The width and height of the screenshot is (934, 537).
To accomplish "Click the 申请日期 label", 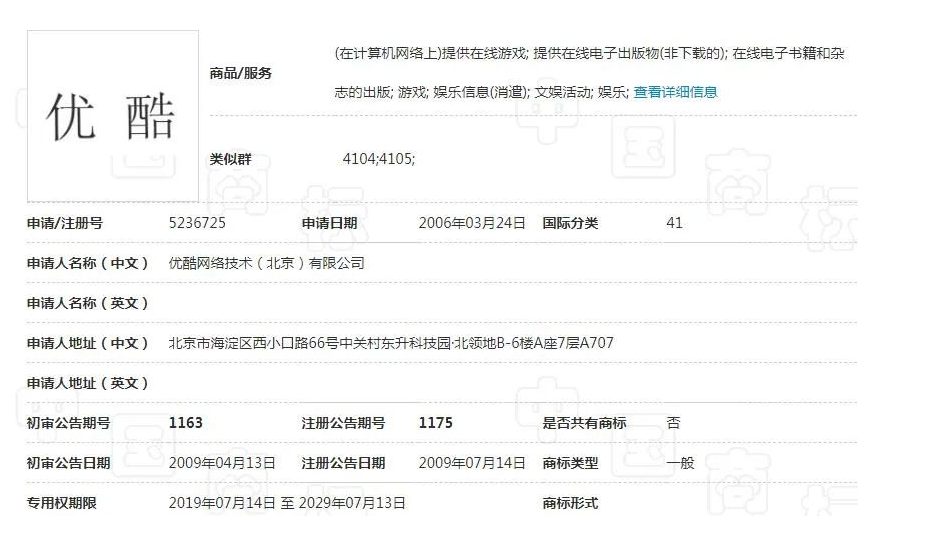I will click(329, 223).
